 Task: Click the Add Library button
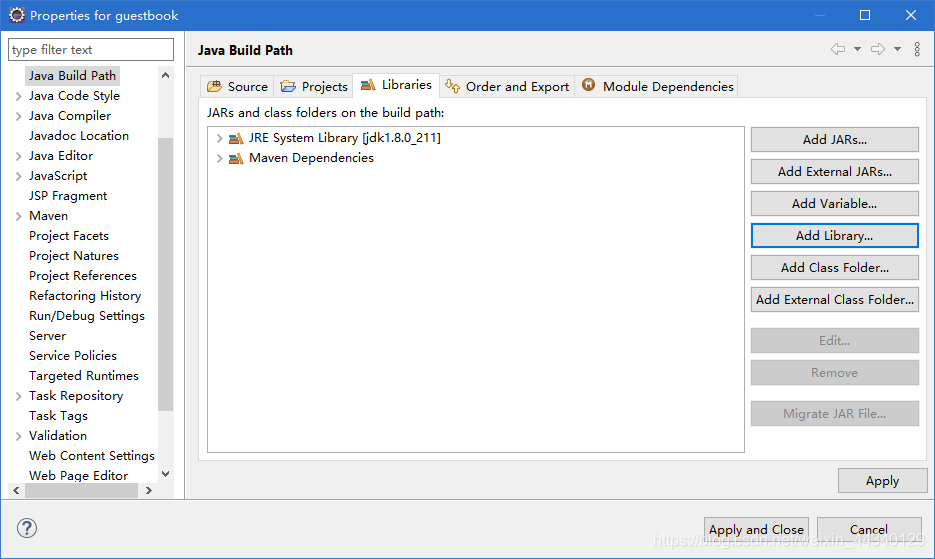(834, 235)
